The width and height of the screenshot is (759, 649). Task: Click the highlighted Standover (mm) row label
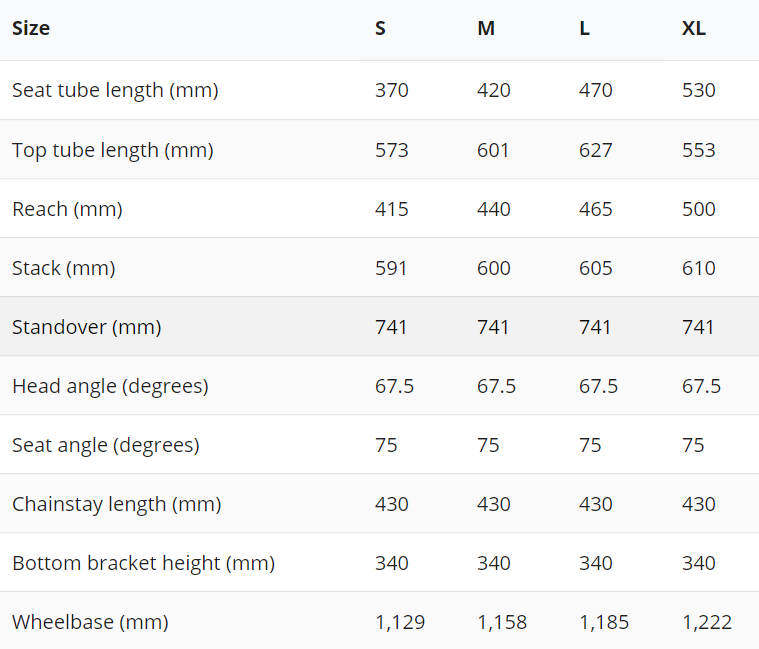click(x=87, y=327)
